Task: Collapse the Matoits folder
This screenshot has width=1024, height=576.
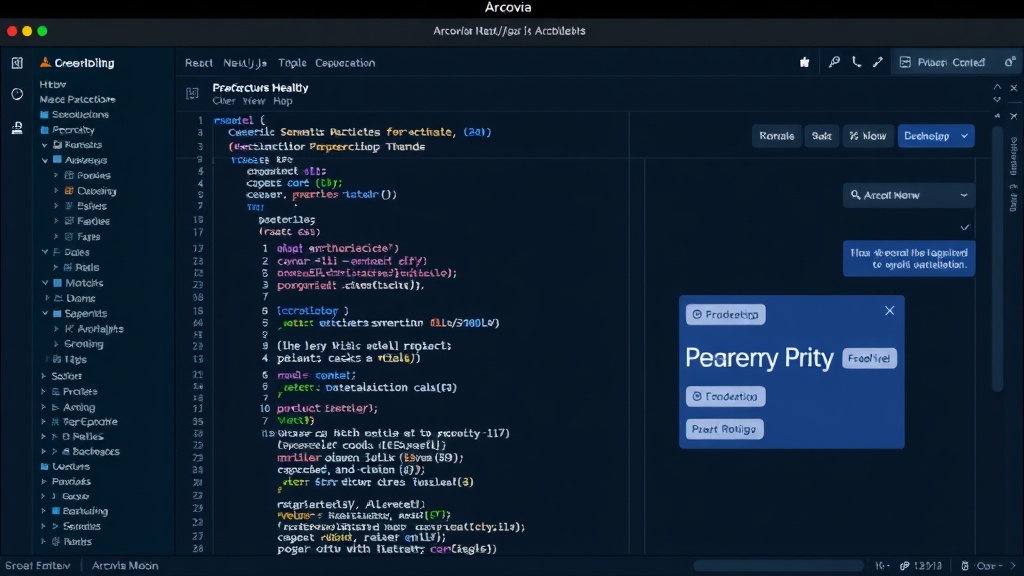Action: point(45,283)
